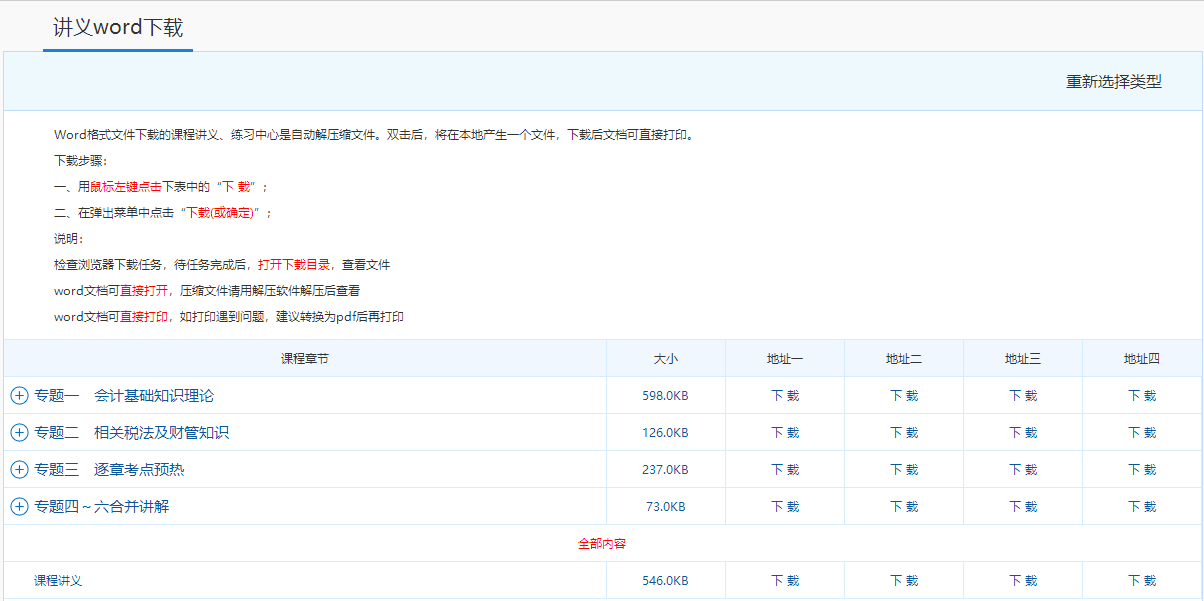Download 专题三 from 地址一
The height and width of the screenshot is (601, 1204).
click(x=784, y=469)
